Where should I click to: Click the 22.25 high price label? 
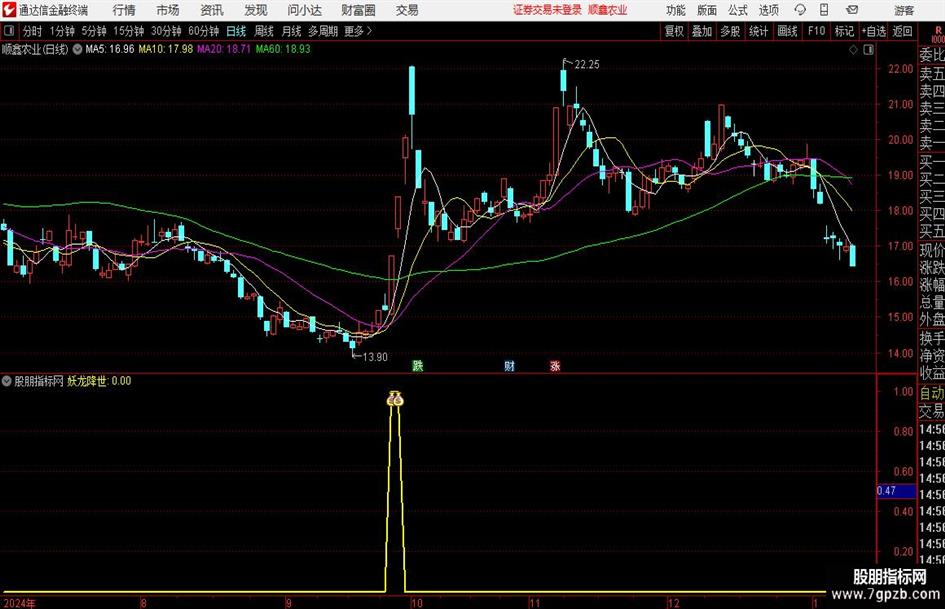[586, 65]
